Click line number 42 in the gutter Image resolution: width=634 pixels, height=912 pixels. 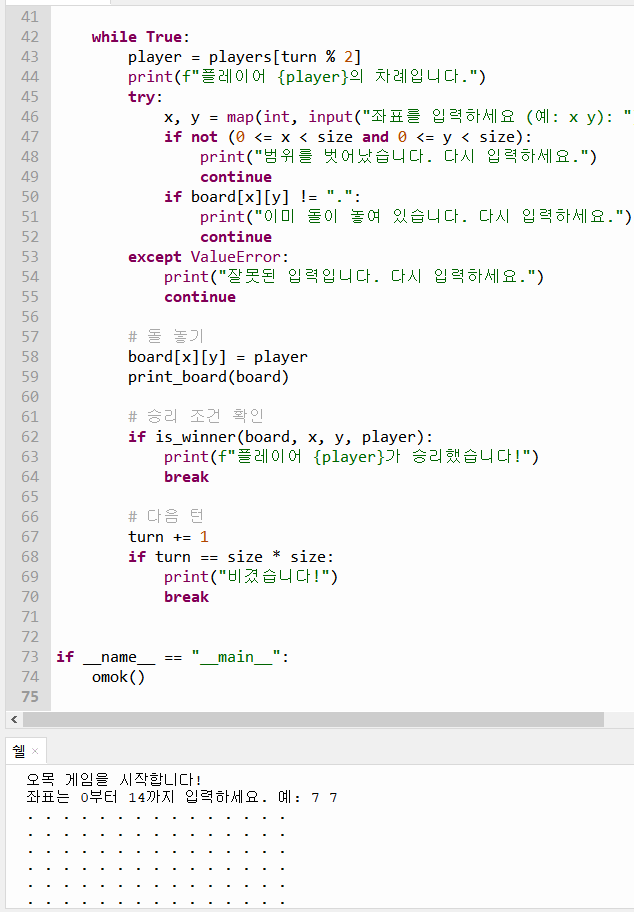click(x=30, y=37)
